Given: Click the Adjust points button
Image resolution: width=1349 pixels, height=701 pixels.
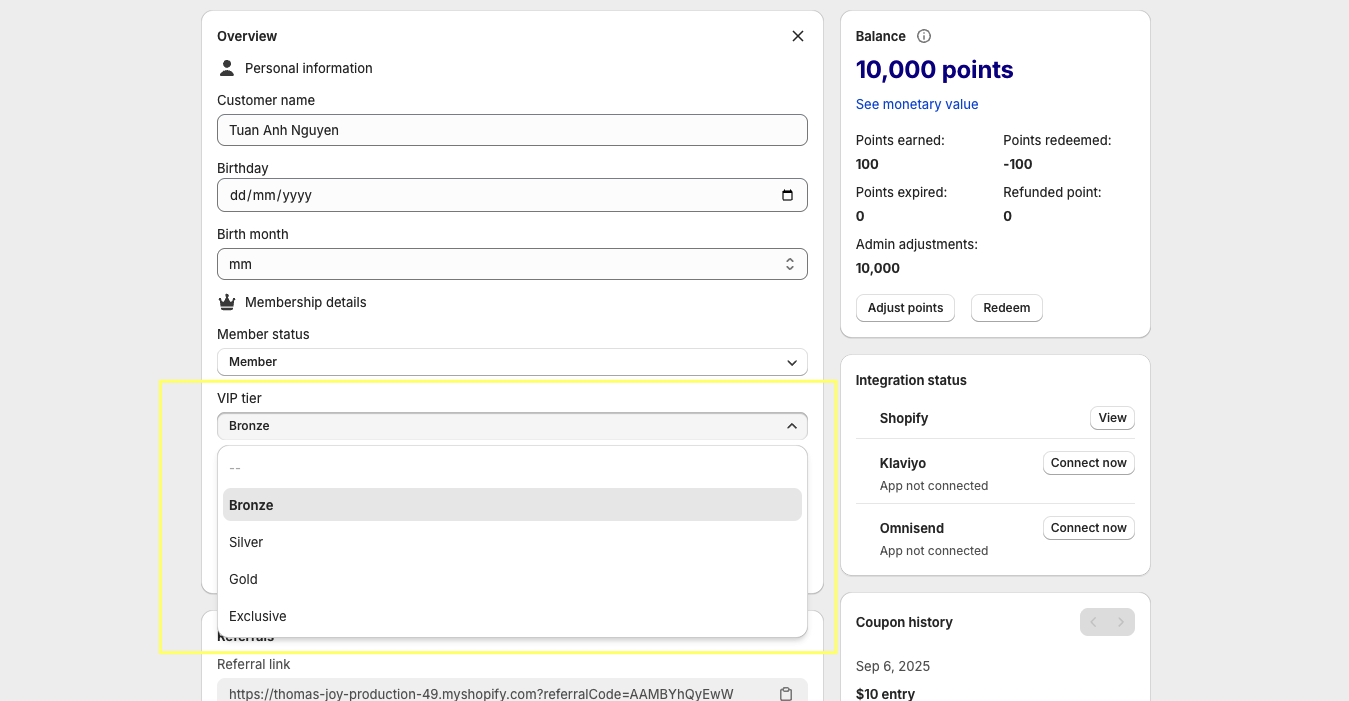Looking at the screenshot, I should tap(905, 308).
